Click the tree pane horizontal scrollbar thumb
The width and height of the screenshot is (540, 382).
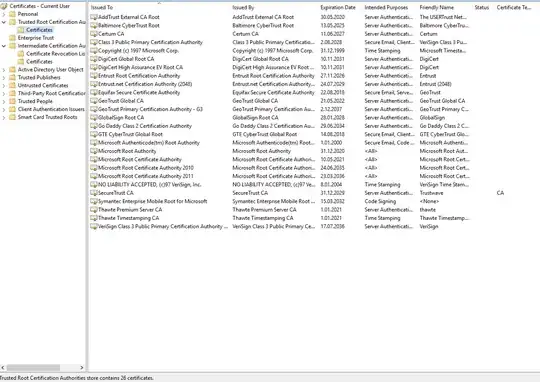click(33, 368)
